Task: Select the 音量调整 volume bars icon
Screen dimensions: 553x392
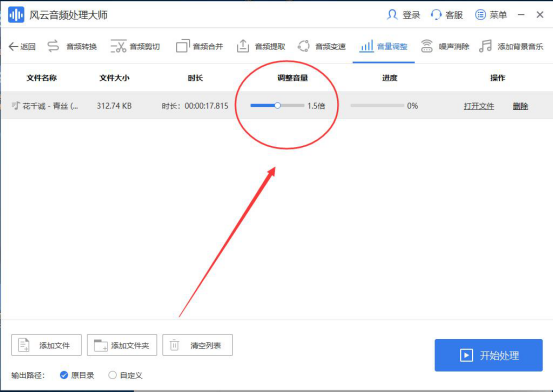Action: 366,46
